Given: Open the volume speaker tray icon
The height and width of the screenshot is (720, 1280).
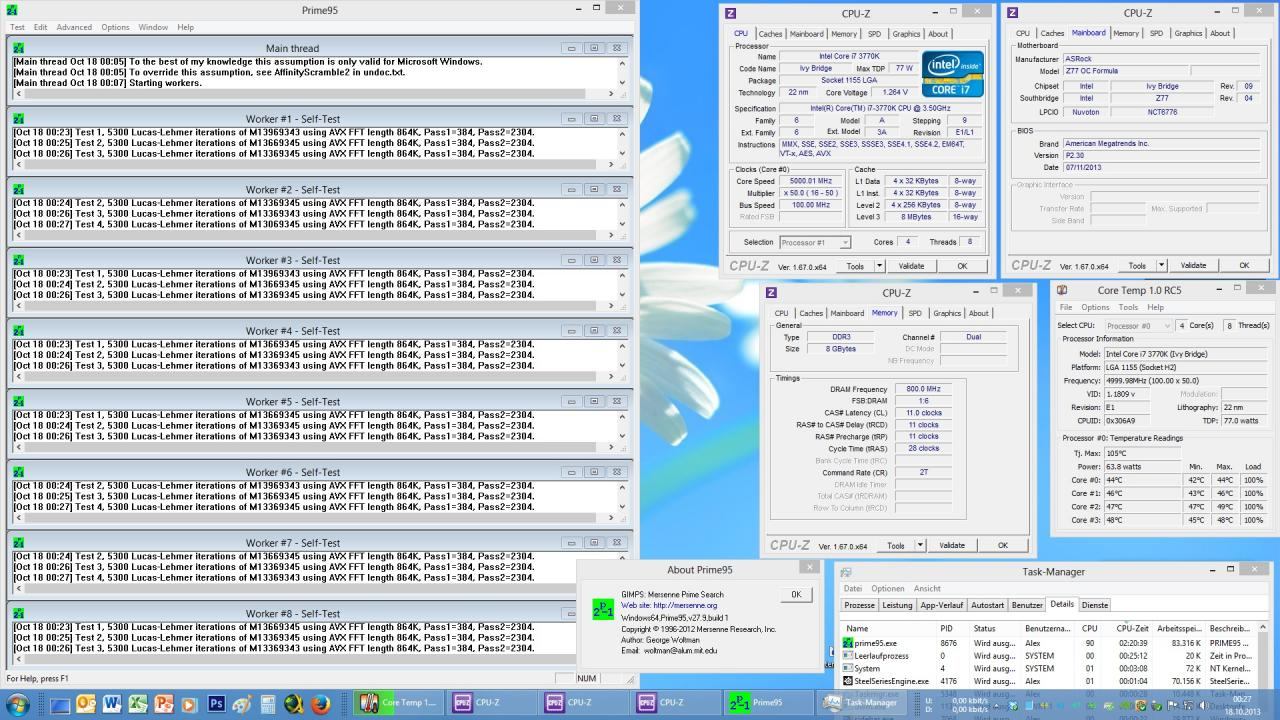Looking at the screenshot, I should pos(1204,704).
